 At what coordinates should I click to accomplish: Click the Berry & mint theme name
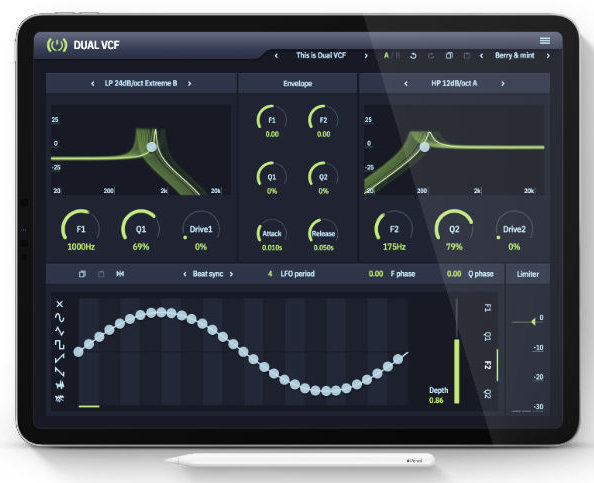pyautogui.click(x=514, y=55)
